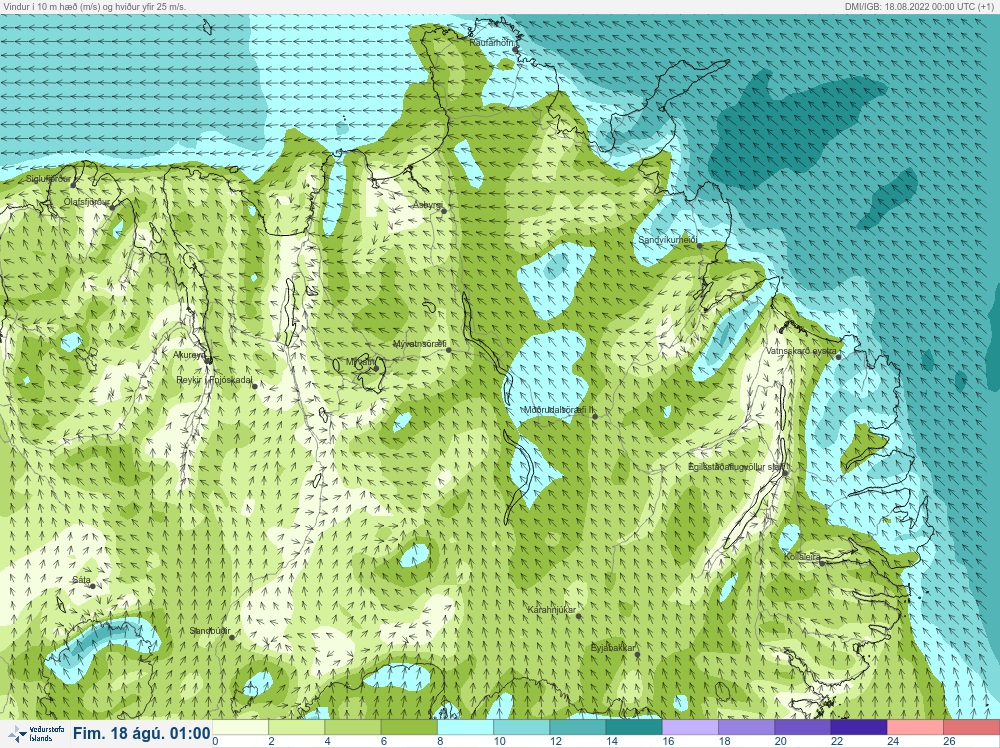Viewport: 1000px width, 748px height.
Task: Select the 12–14 m/s teal legend swatch
Action: pos(577,727)
